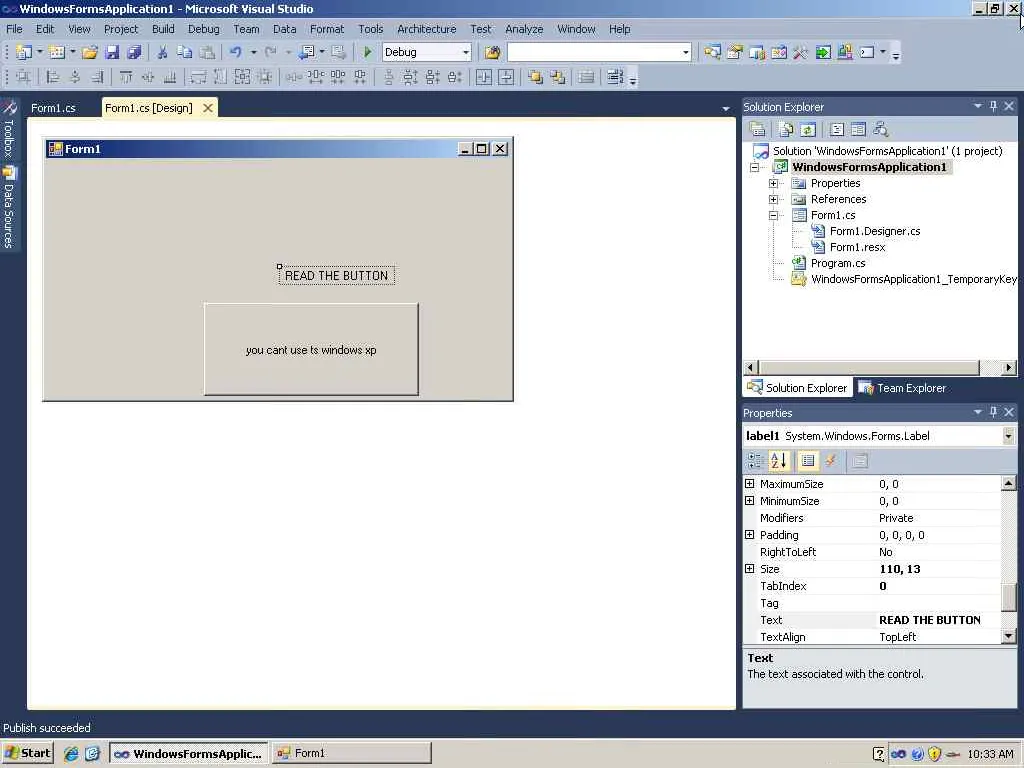Collapse the Form1.cs tree node
The height and width of the screenshot is (768, 1024).
[773, 216]
